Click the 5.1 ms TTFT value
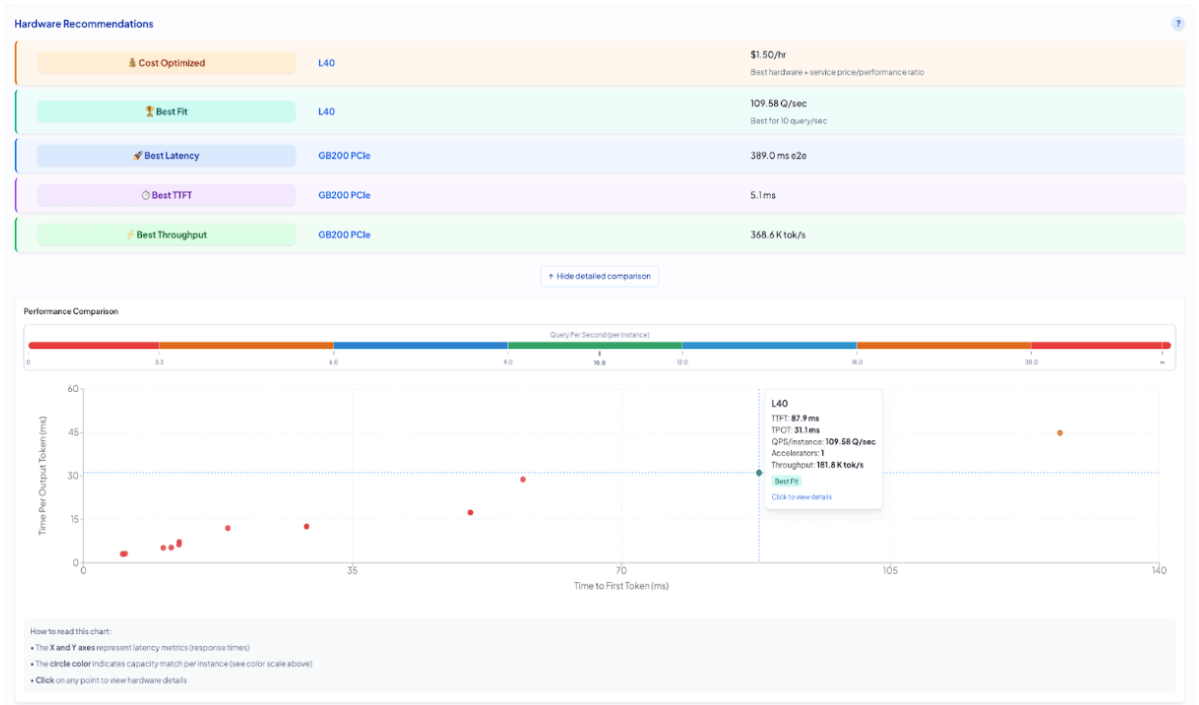 coord(762,195)
